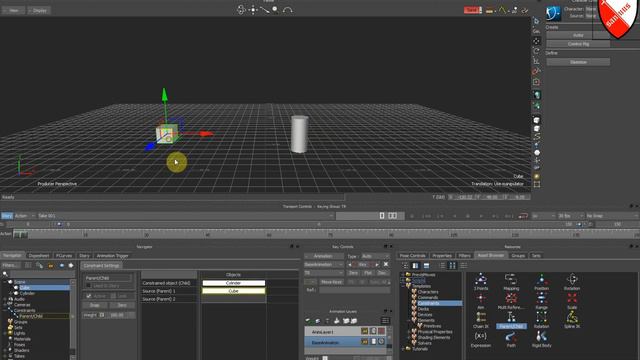Switch to the FCurves tab
640x360 pixels.
(64, 256)
